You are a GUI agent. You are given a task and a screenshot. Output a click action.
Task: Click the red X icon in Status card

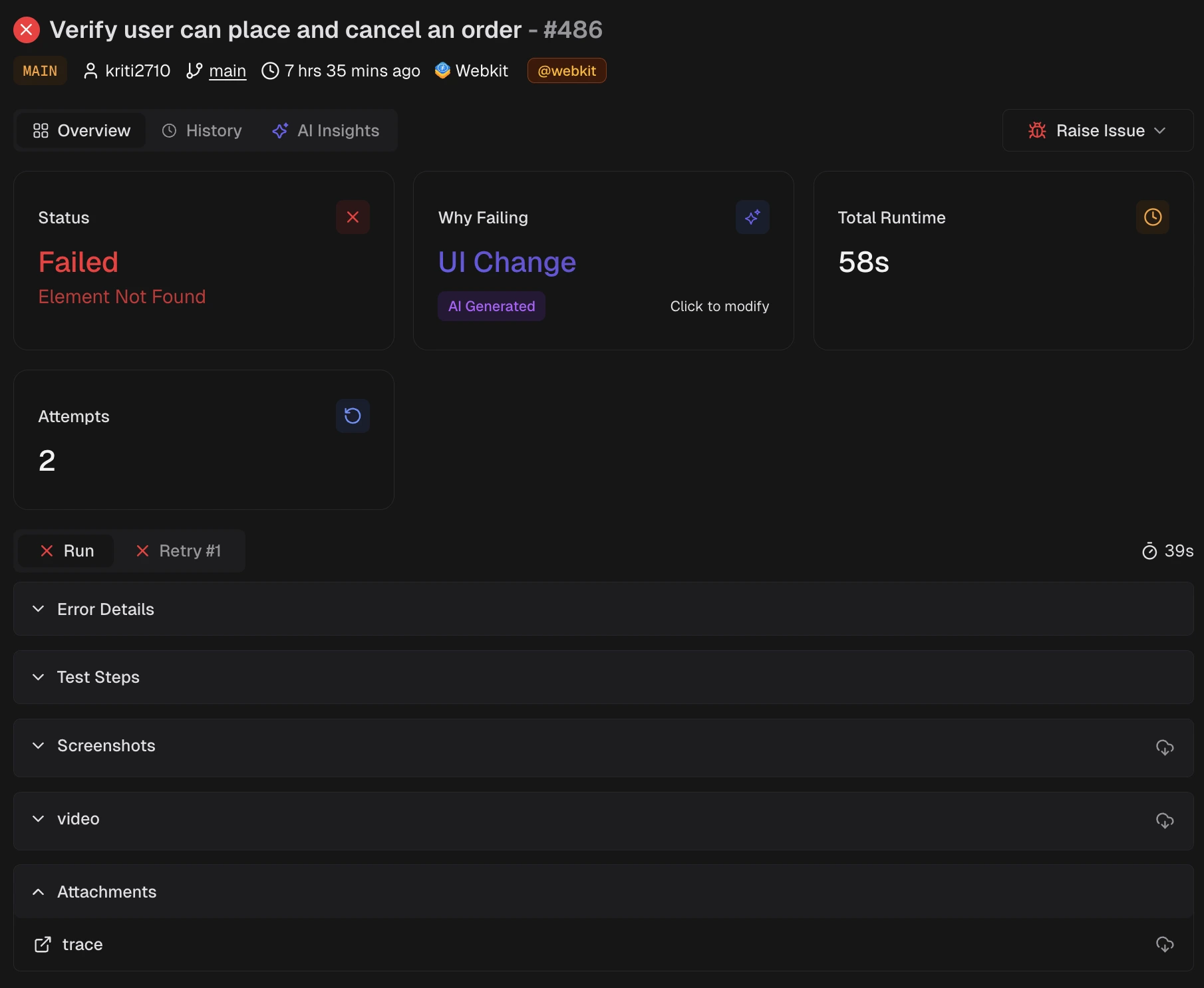click(x=353, y=217)
